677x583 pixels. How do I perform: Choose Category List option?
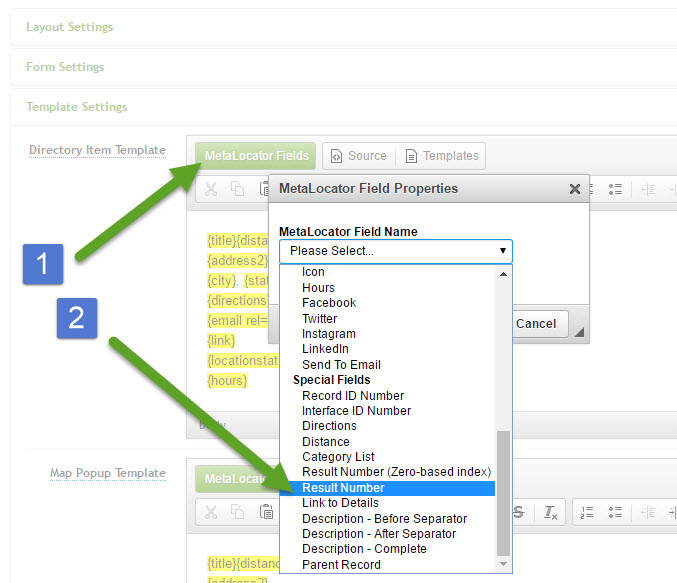(x=338, y=457)
